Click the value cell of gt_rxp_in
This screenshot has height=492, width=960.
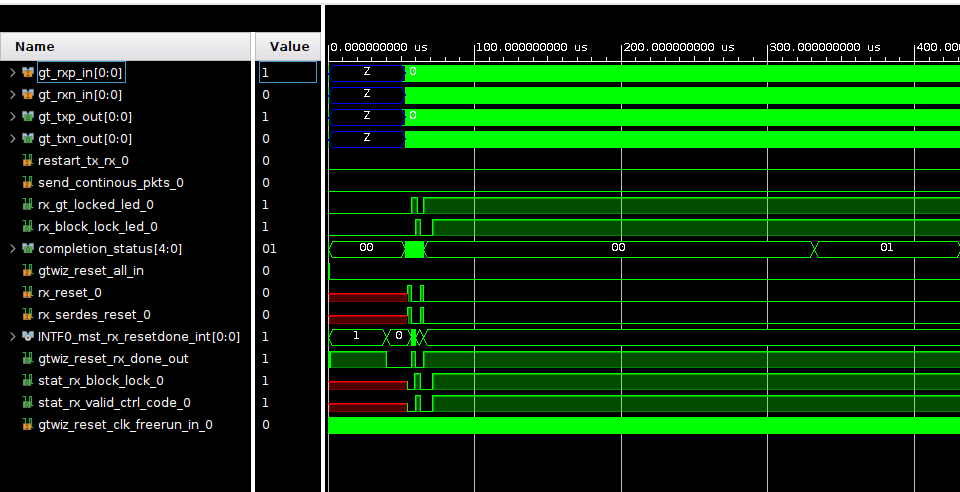click(x=288, y=73)
